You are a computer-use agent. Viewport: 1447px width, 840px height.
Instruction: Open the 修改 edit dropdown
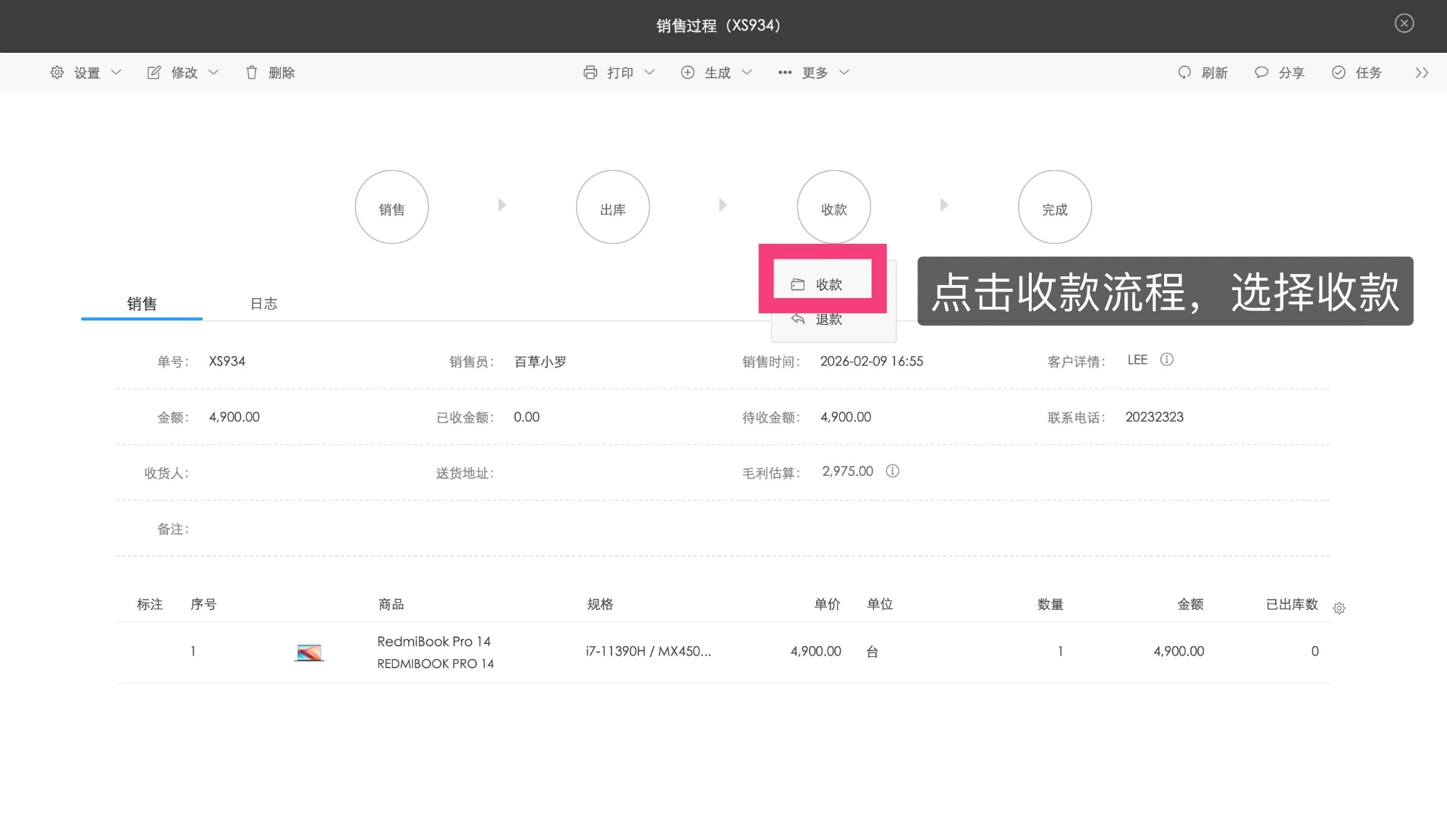click(183, 72)
